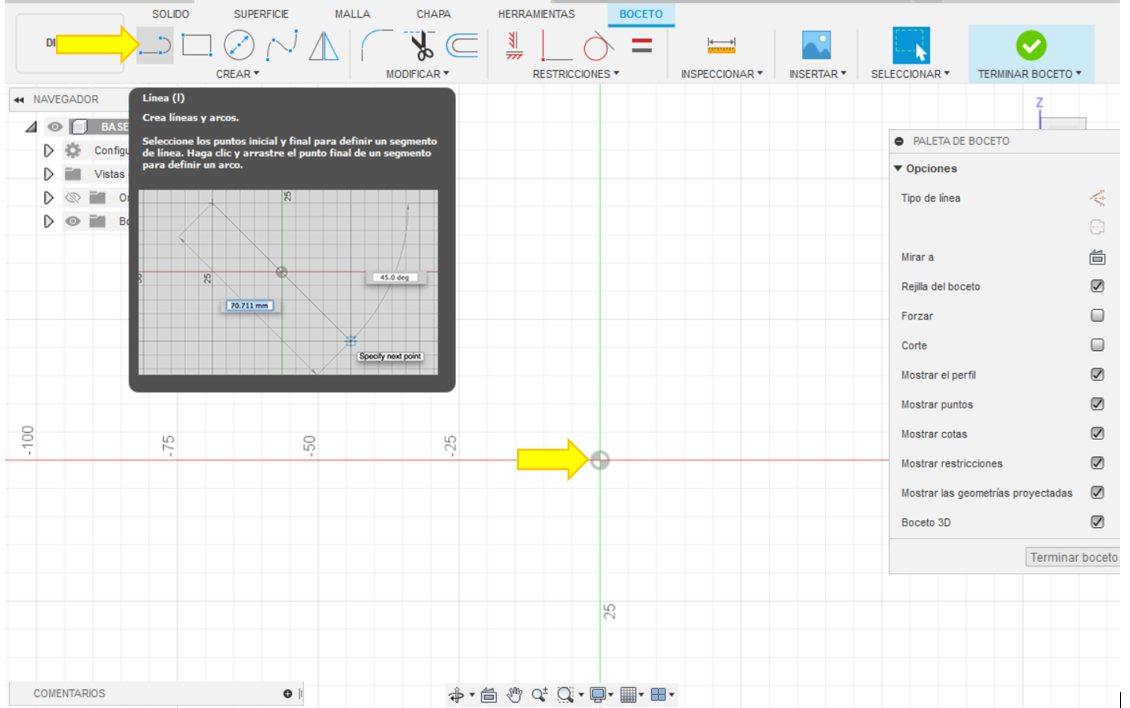Click the Viewports layout icon
1130x708 pixels.
pyautogui.click(x=658, y=694)
